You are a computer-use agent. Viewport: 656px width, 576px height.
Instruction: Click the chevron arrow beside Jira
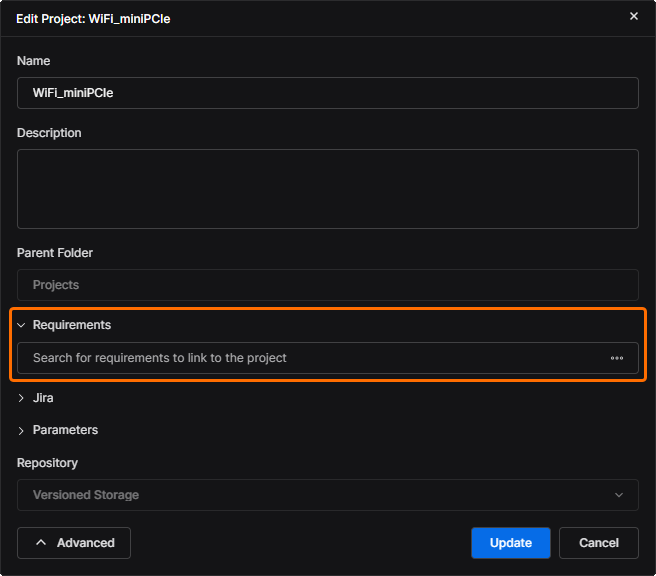[21, 398]
